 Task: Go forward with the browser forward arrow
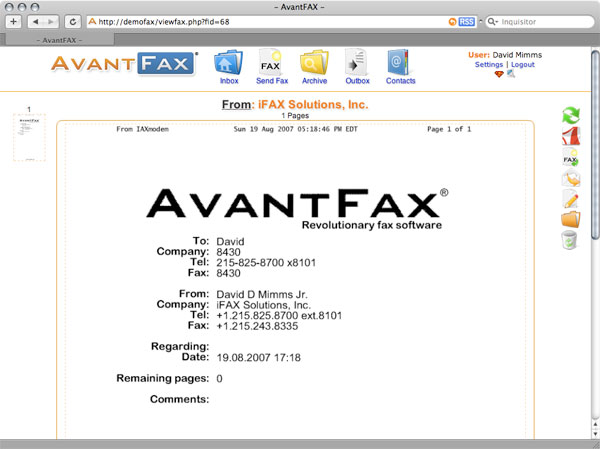click(x=51, y=22)
